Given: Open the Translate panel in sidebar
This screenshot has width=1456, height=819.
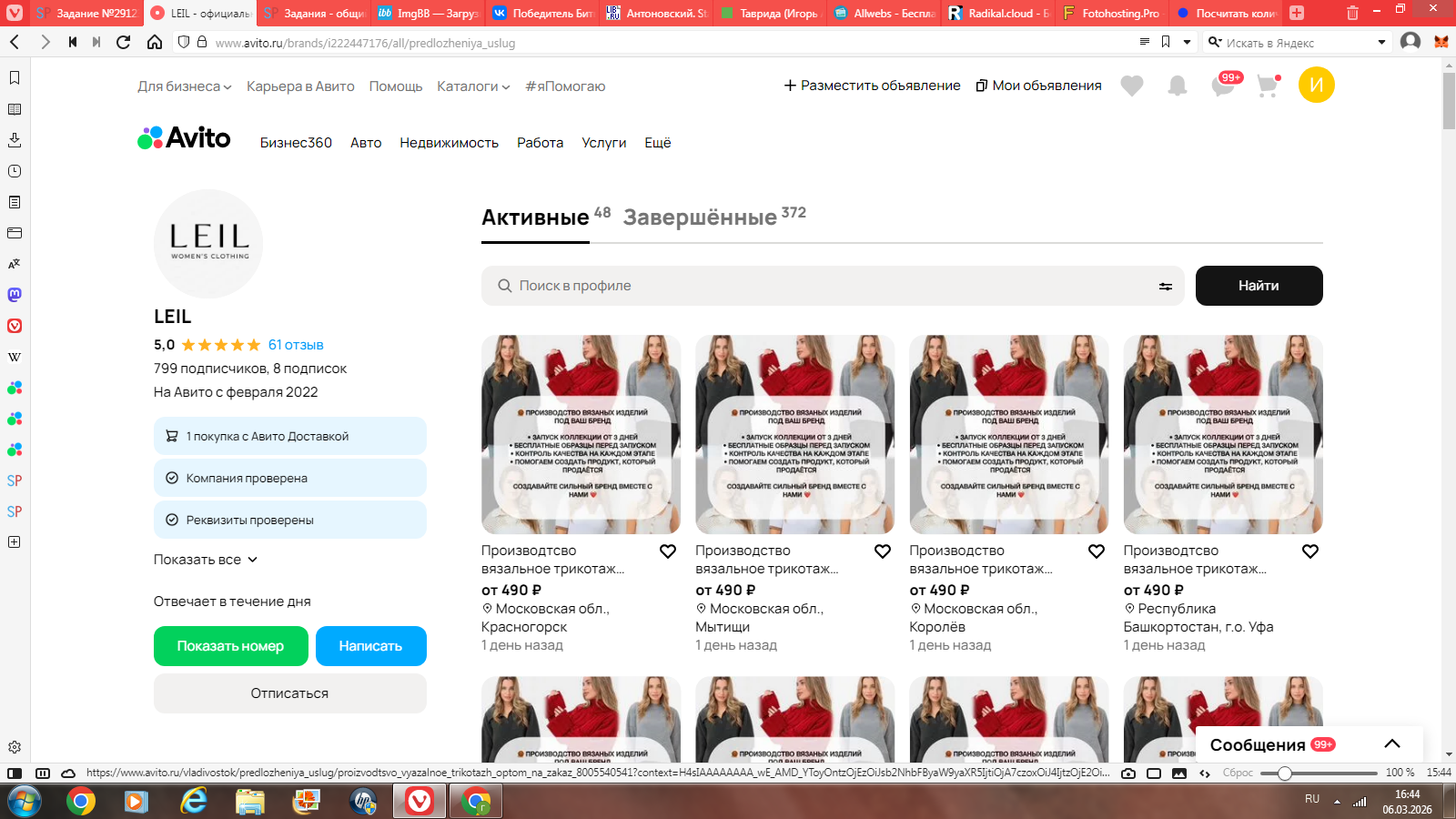Looking at the screenshot, I should pyautogui.click(x=15, y=264).
